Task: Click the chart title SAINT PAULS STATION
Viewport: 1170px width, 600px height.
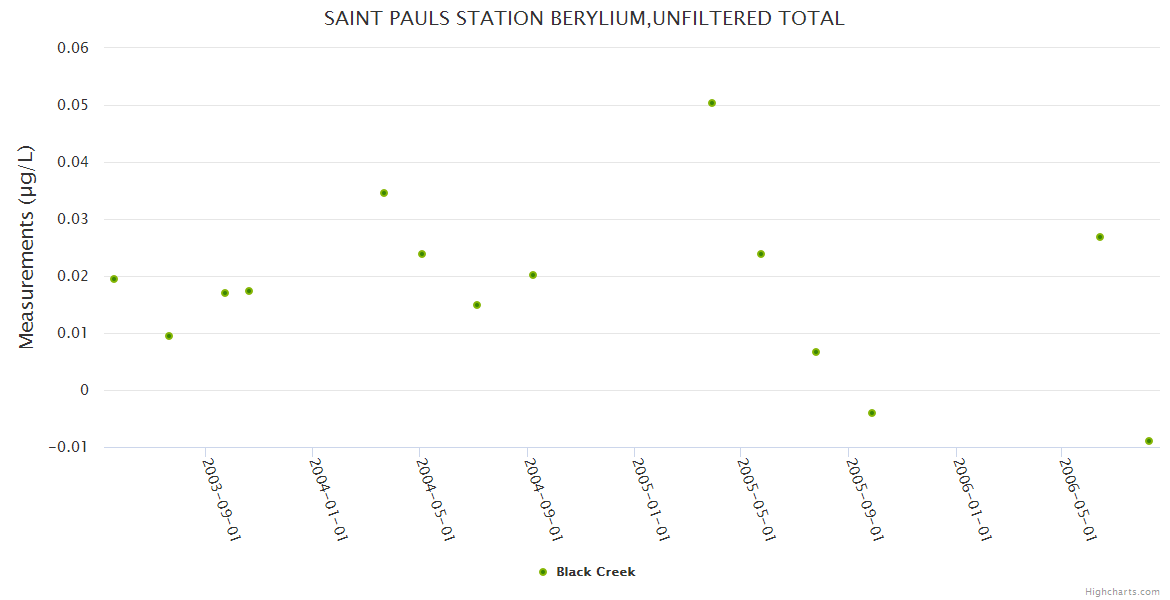Action: tap(584, 18)
